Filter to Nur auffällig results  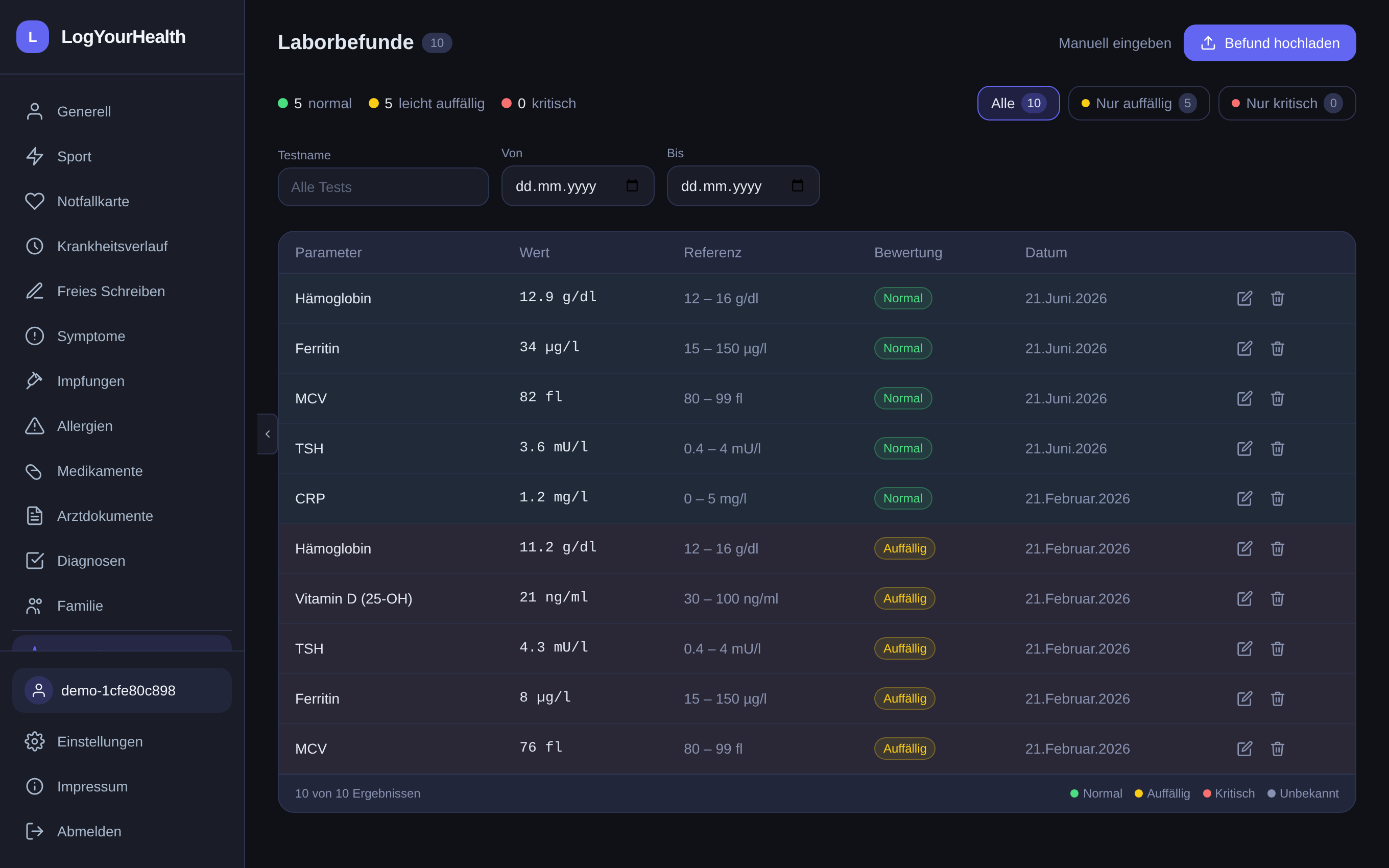coord(1139,103)
